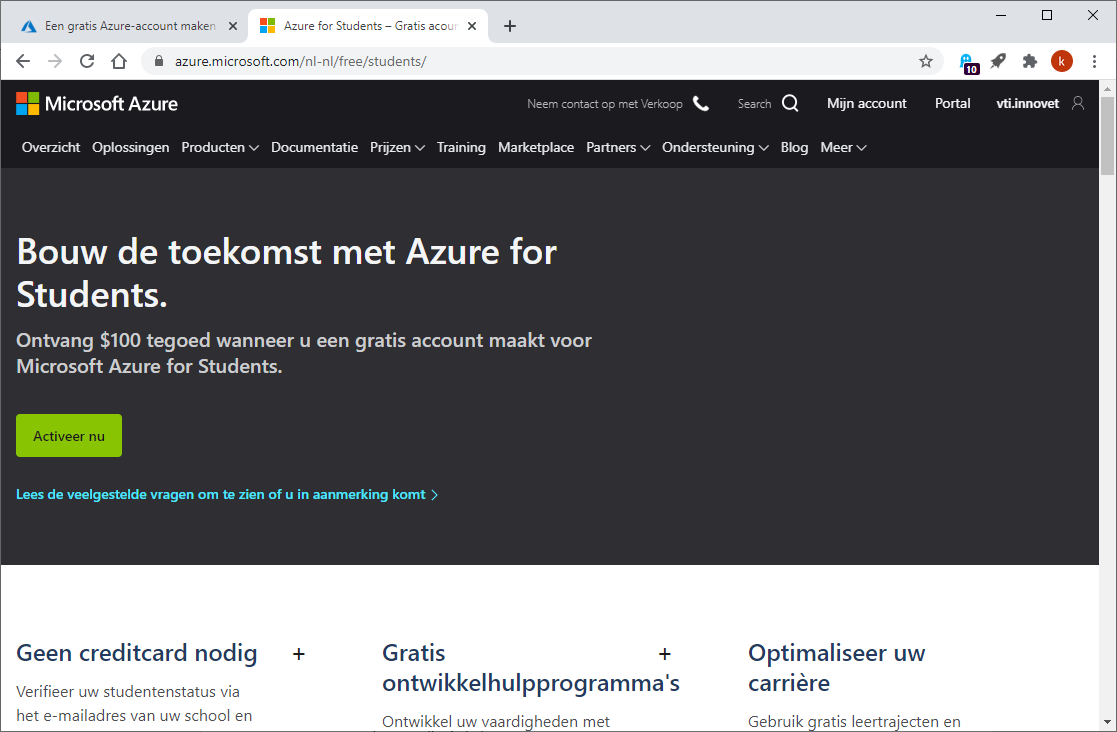Click the green 'Activeer nu' button
Viewport: 1117px width, 732px height.
click(x=69, y=436)
